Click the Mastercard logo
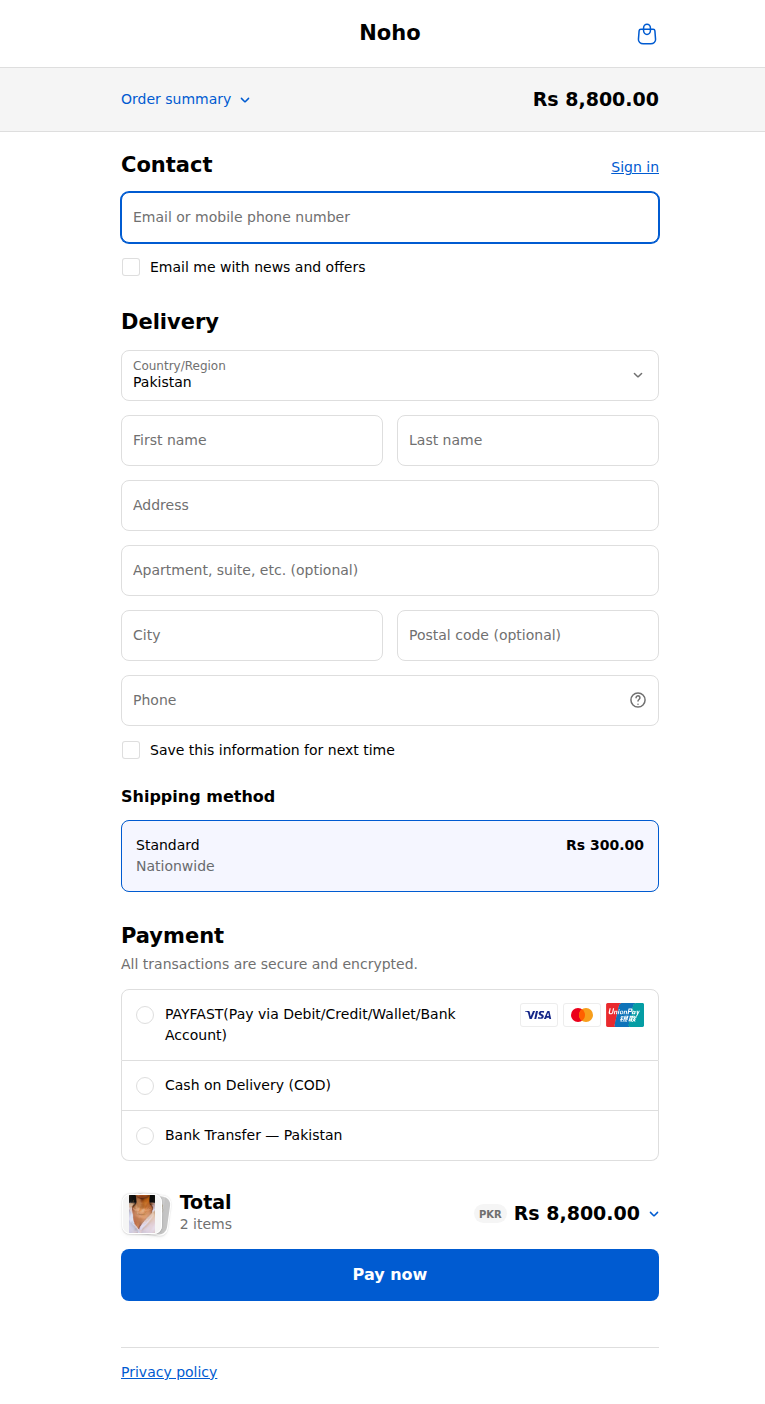Screen dimensions: 765x1404 (x=581, y=1014)
